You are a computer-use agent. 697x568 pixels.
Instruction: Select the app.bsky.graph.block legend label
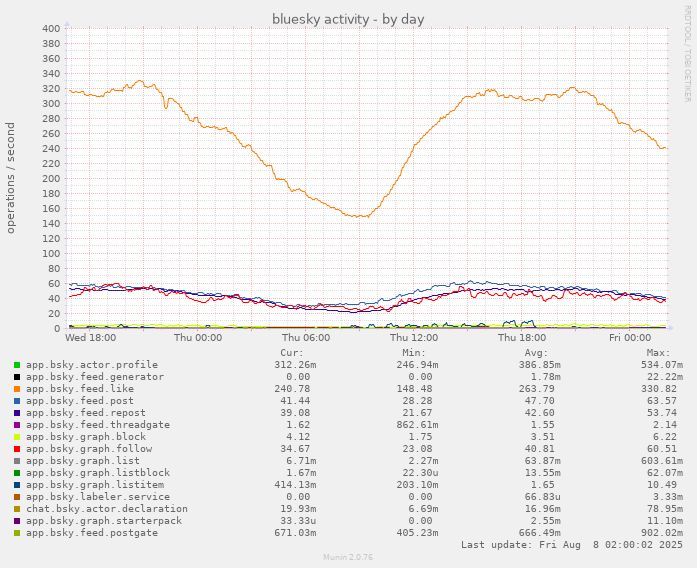pyautogui.click(x=86, y=437)
